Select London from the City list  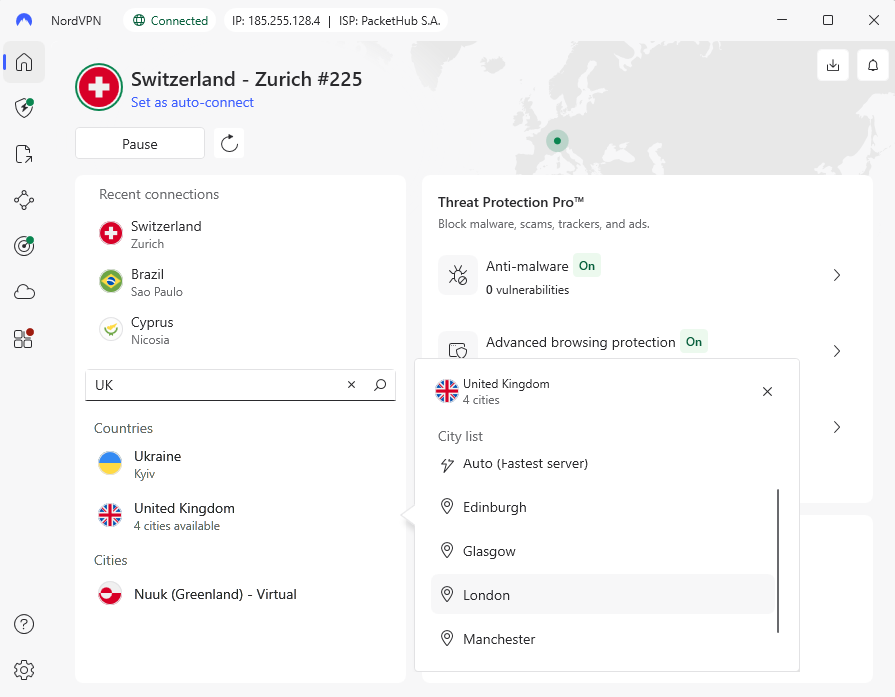point(485,594)
